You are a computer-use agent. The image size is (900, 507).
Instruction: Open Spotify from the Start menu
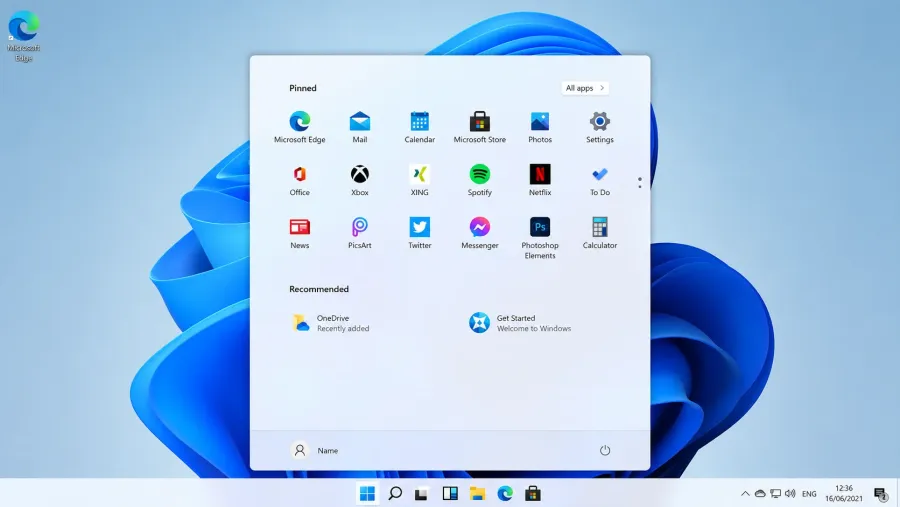[x=480, y=180]
